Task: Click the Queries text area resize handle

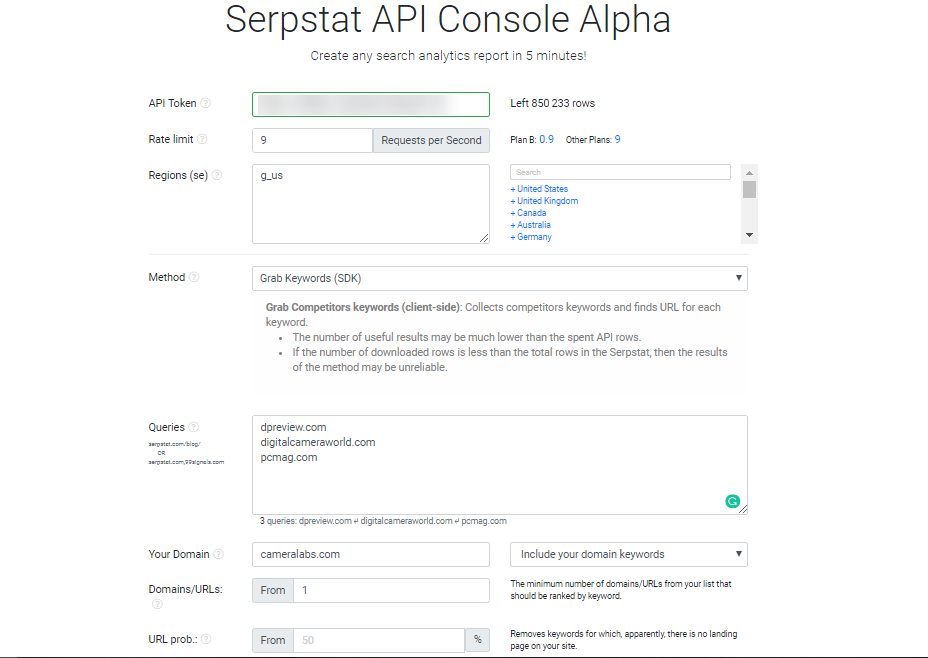Action: click(x=743, y=509)
